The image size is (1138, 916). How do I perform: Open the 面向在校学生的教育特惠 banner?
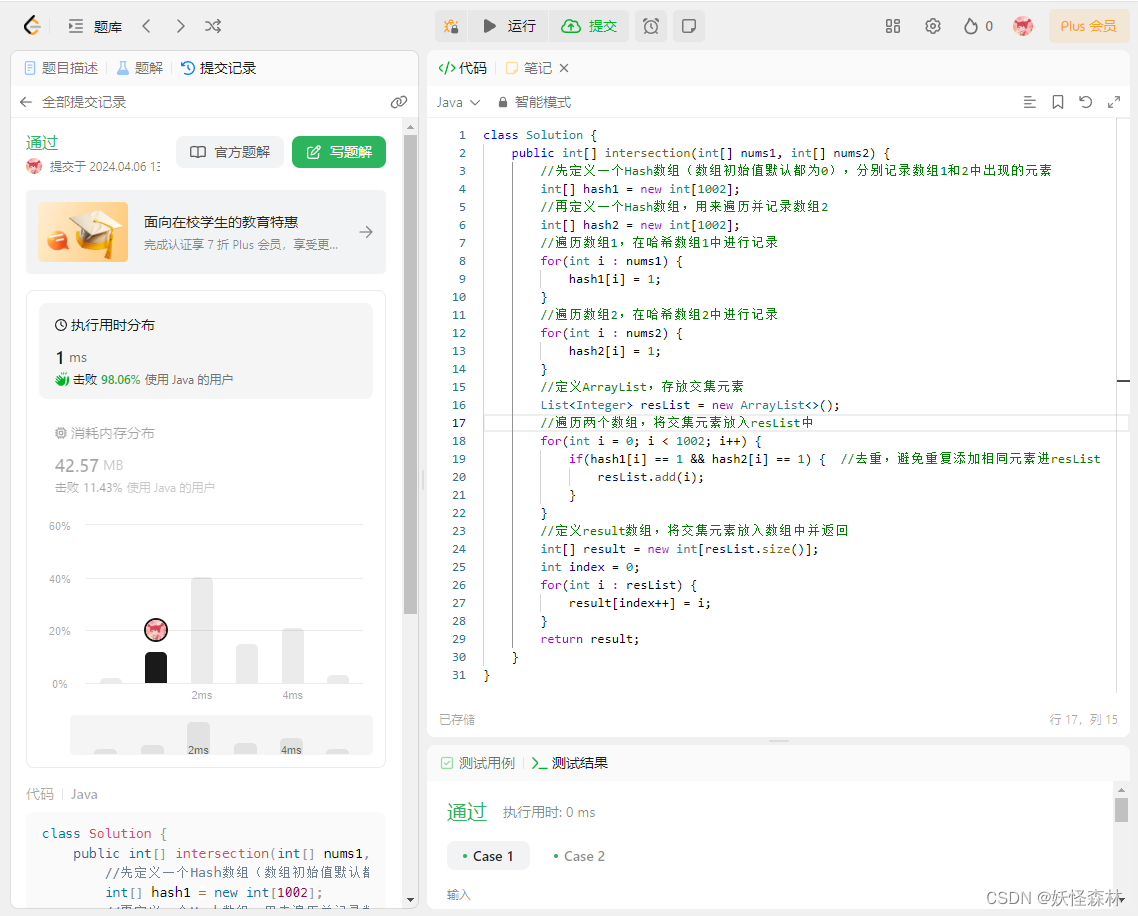[x=205, y=232]
